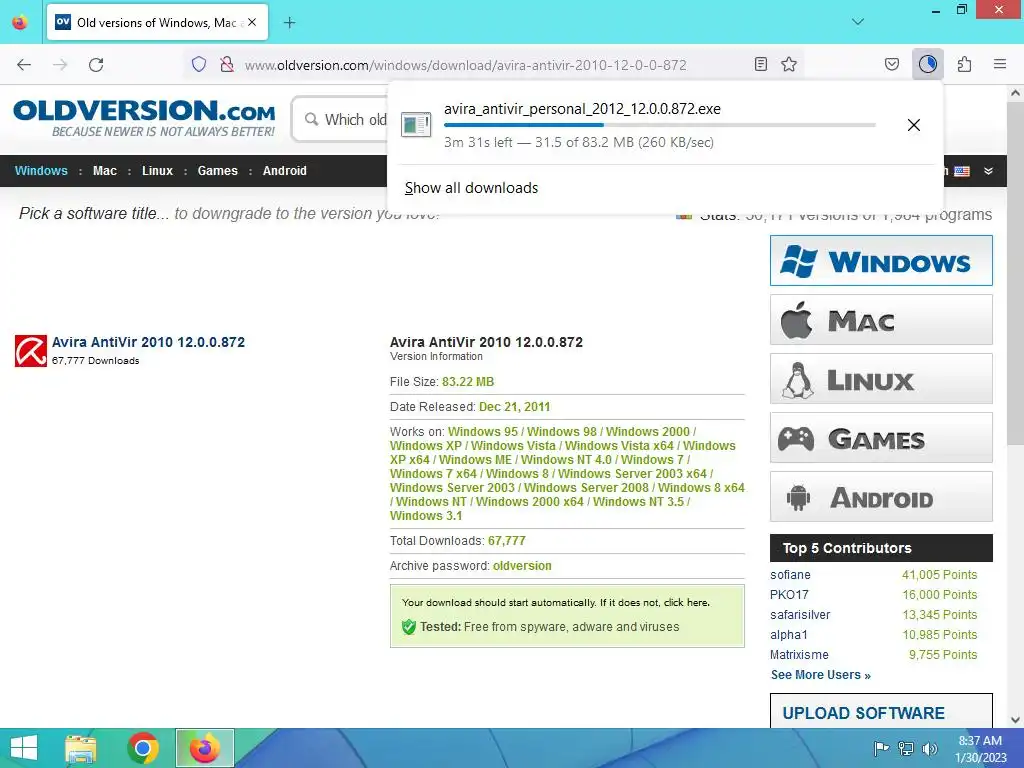
Task: Click the page vertical scrollbar thumb
Action: point(1015,274)
